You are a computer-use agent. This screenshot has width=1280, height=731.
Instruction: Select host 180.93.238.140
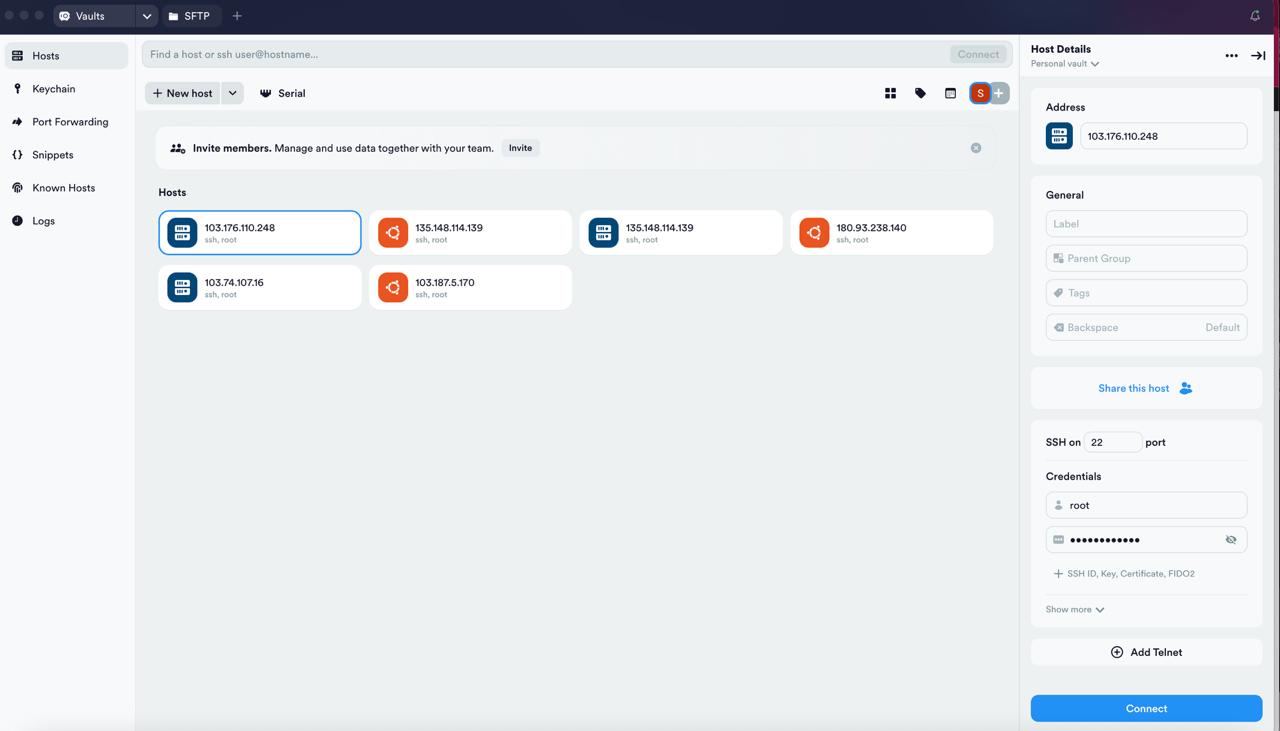click(891, 232)
